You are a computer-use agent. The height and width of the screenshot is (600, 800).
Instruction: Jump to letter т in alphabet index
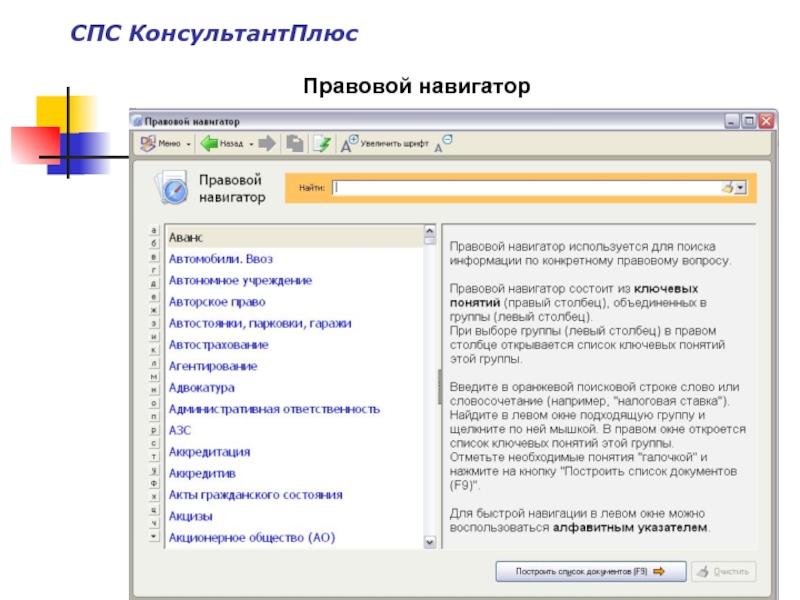154,457
